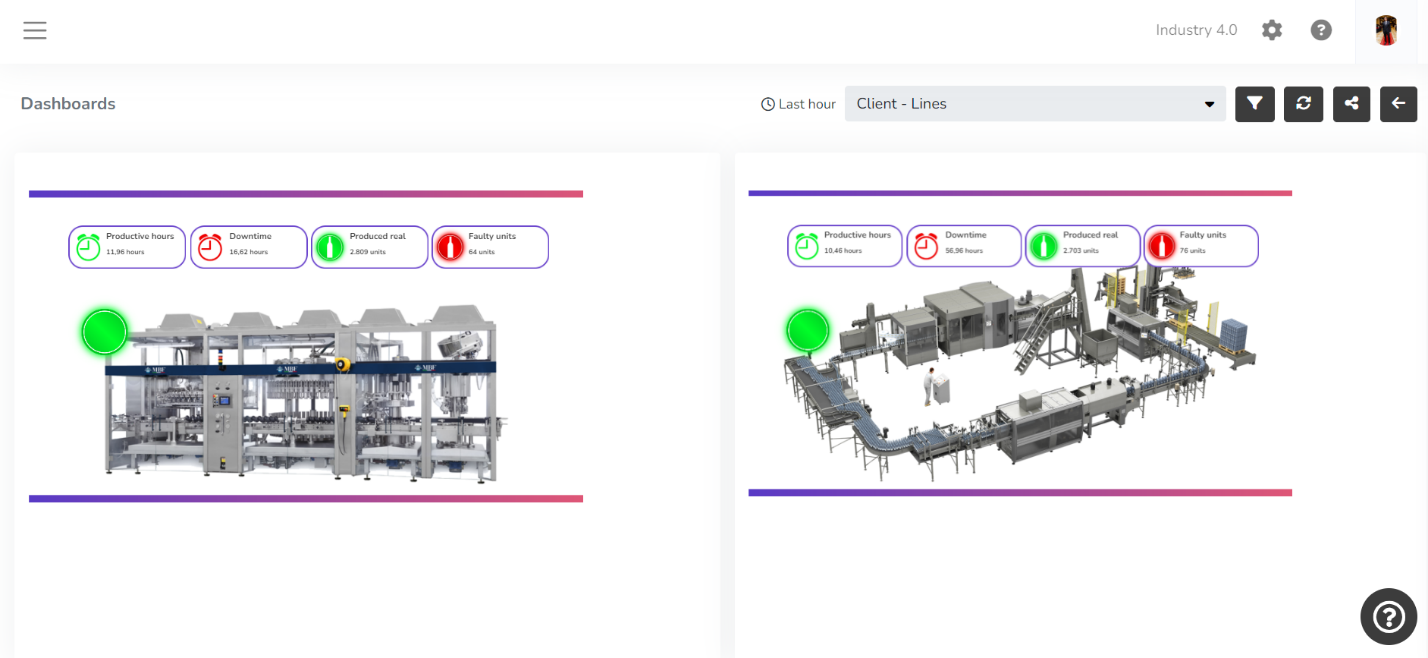Click the back arrow icon
This screenshot has width=1428, height=658.
pyautogui.click(x=1399, y=104)
